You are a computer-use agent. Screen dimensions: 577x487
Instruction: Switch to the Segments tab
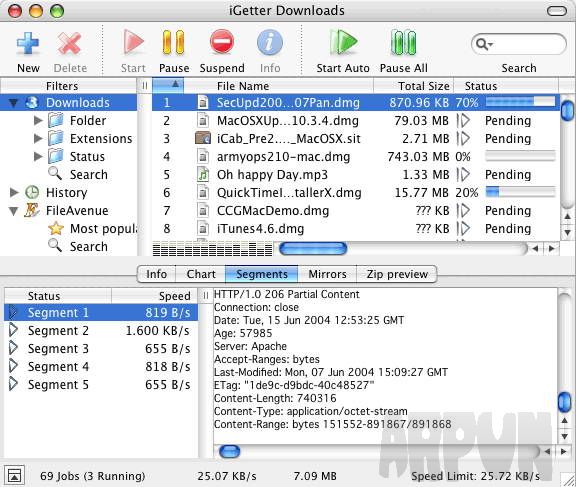[x=262, y=274]
